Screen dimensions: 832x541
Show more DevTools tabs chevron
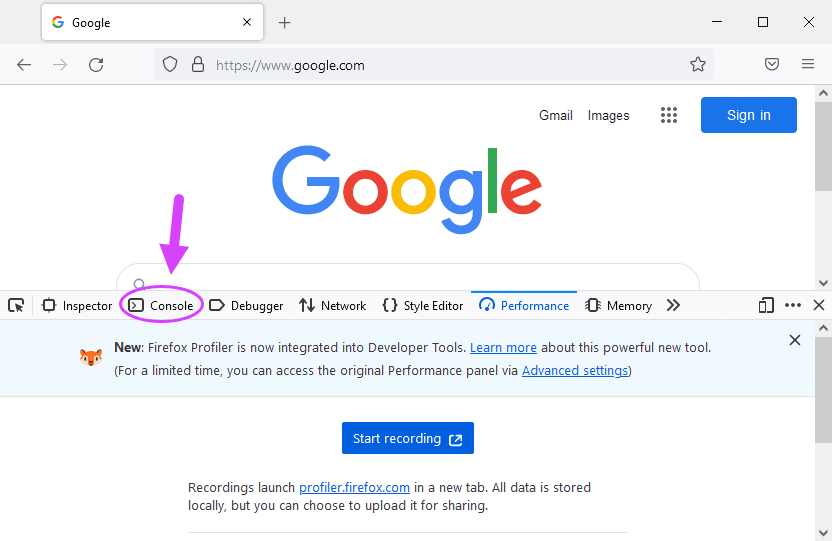pos(673,305)
